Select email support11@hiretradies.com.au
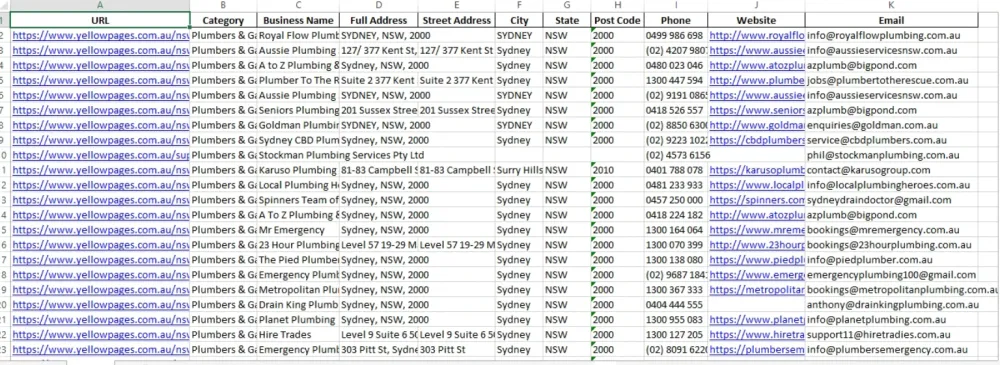This screenshot has height=365, width=1000. pyautogui.click(x=892, y=334)
